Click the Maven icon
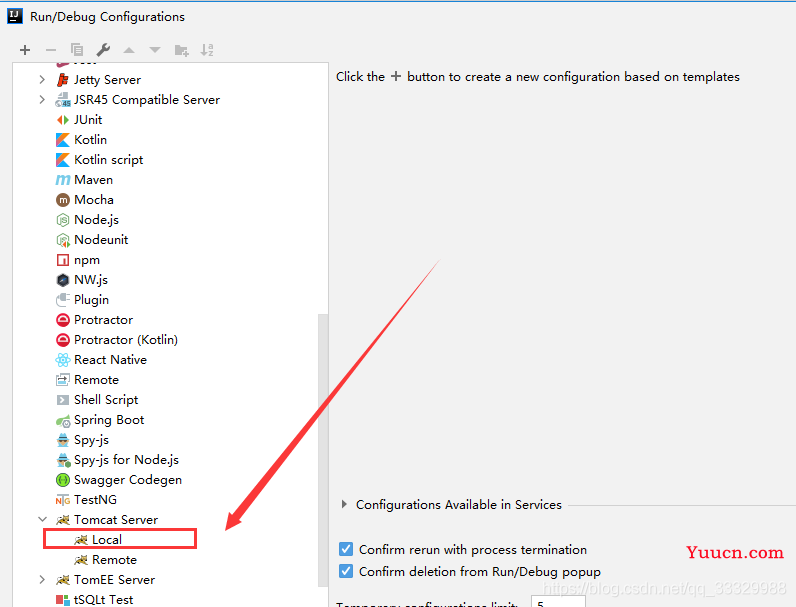Image resolution: width=796 pixels, height=607 pixels. pyautogui.click(x=62, y=180)
